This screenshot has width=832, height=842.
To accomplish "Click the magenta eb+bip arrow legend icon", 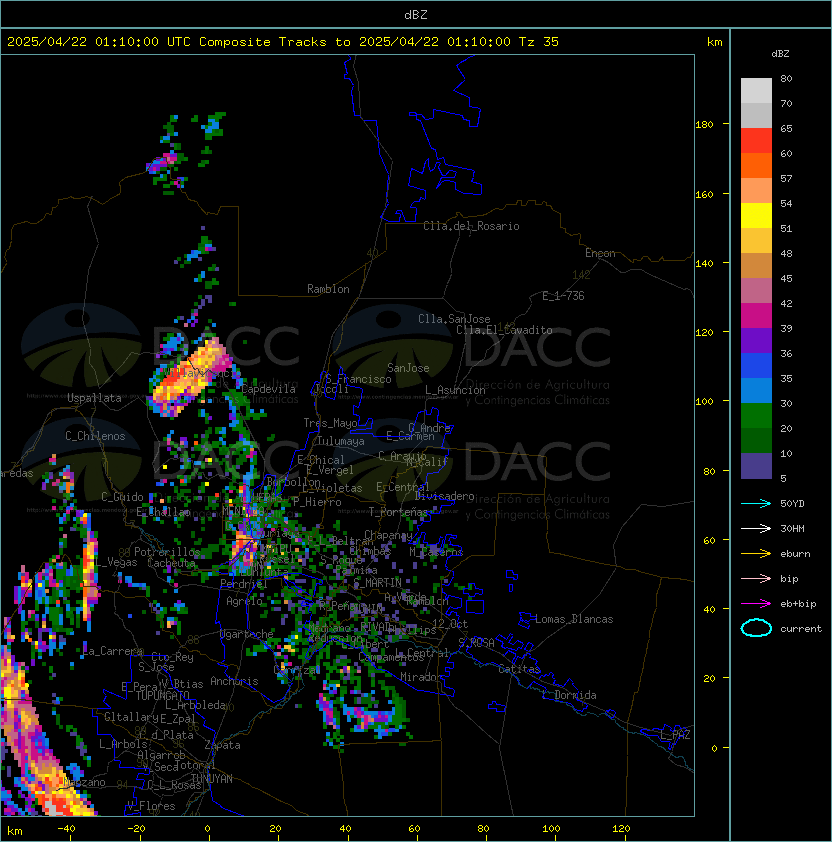I will (756, 604).
